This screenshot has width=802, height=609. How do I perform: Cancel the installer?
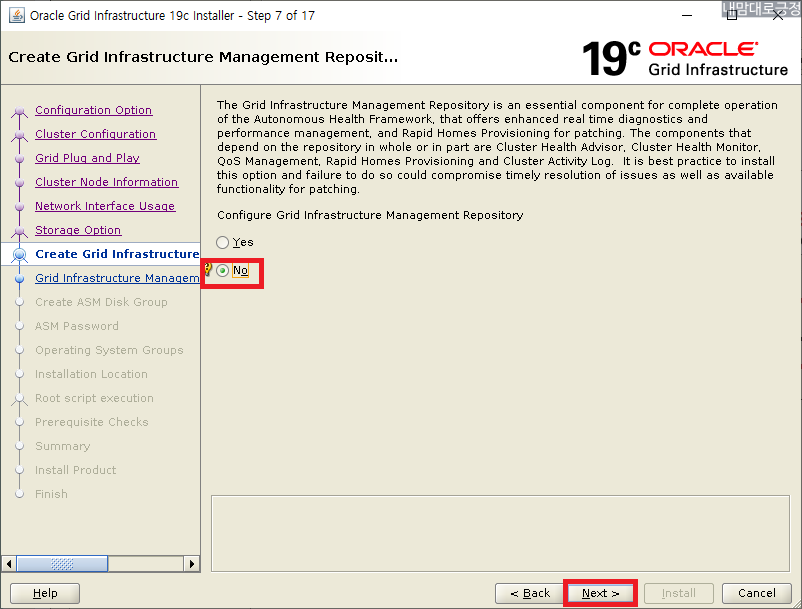pos(756,593)
